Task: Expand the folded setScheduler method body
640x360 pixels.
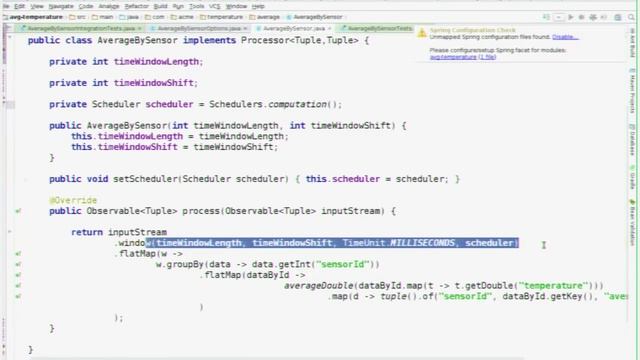Action: (x=26, y=179)
